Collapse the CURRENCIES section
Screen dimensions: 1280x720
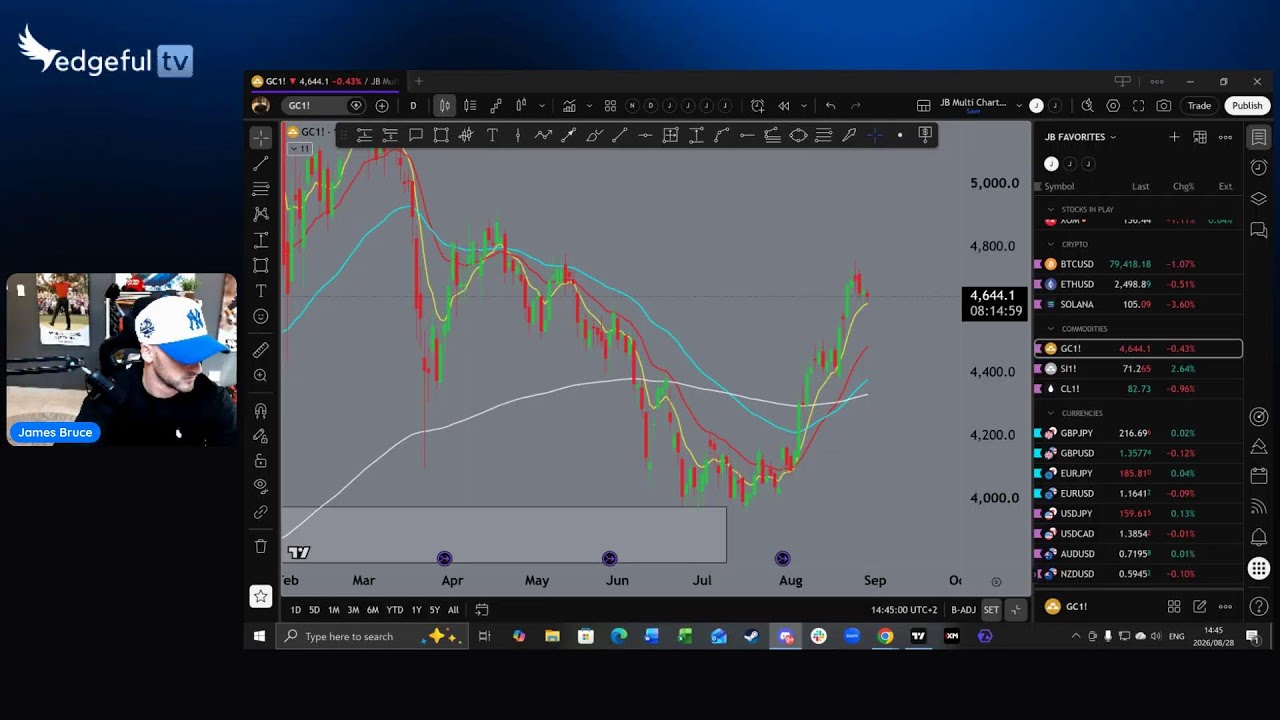point(1051,413)
